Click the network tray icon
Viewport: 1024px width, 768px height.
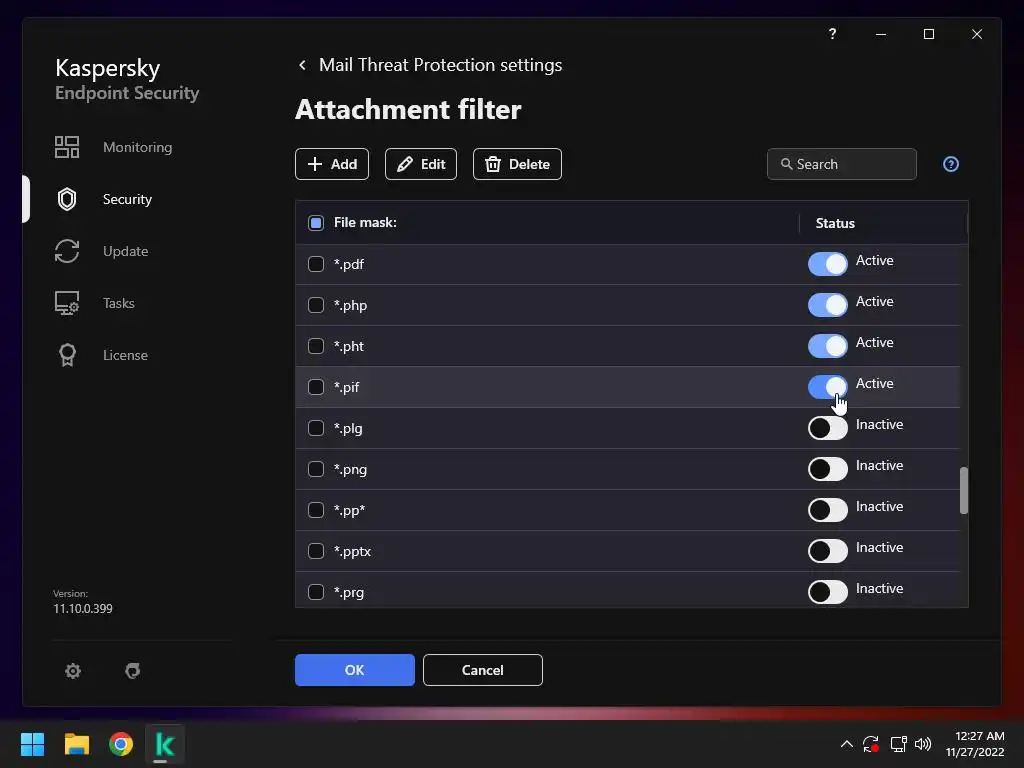pos(899,744)
